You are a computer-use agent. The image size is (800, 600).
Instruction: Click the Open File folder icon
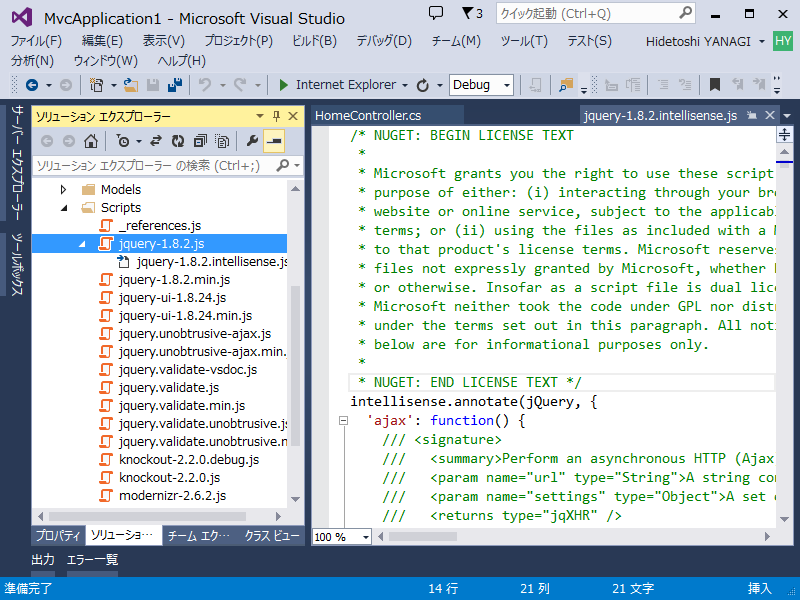(131, 85)
